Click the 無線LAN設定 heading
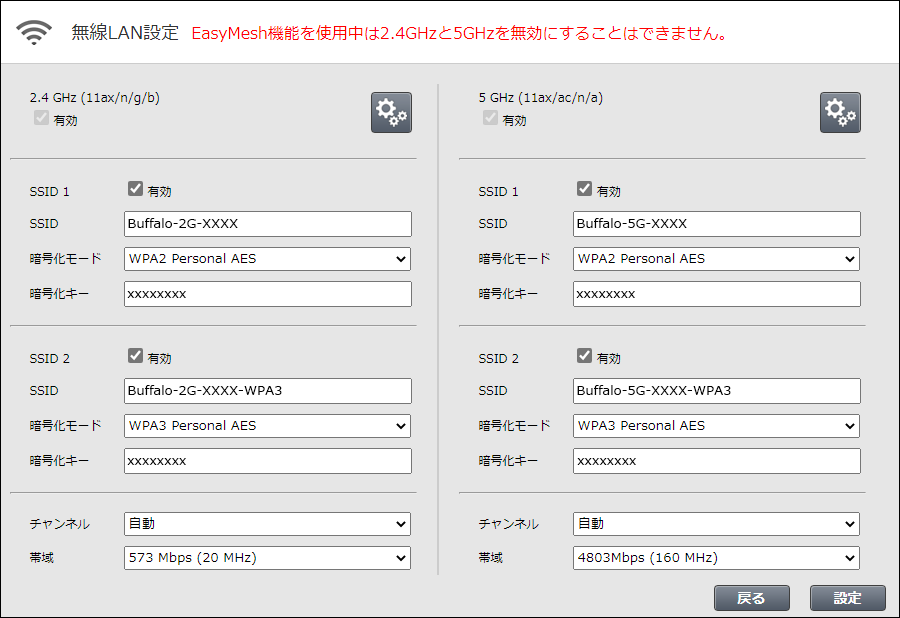This screenshot has width=900, height=618. point(125,33)
